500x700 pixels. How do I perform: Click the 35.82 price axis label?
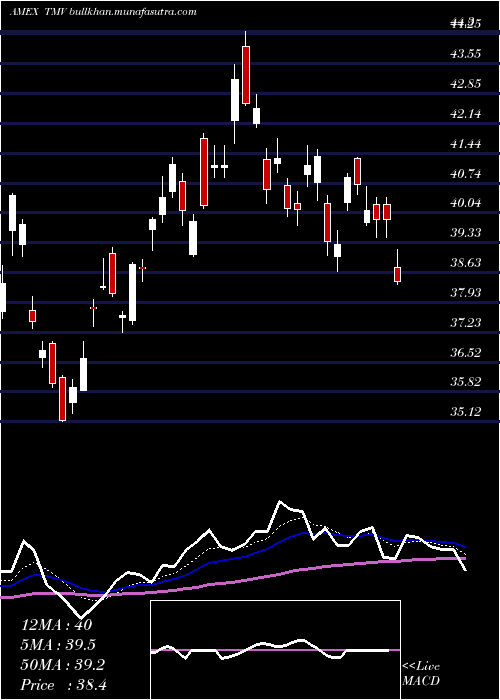point(466,382)
